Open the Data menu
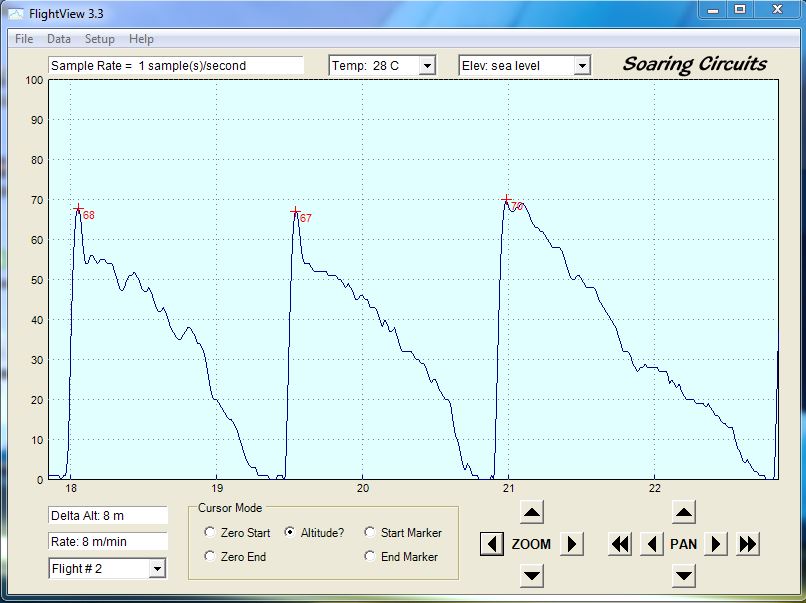 (x=59, y=39)
